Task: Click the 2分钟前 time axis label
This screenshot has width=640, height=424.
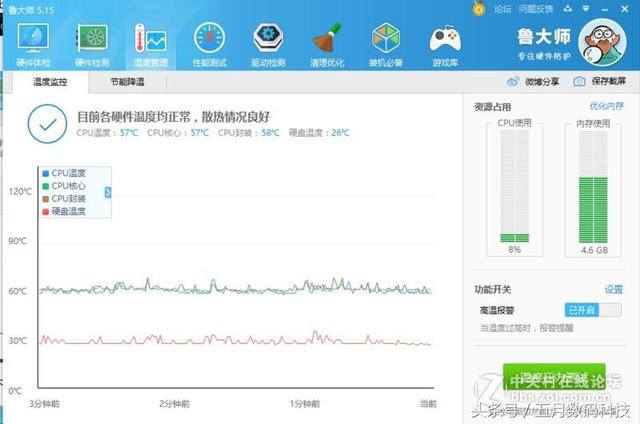Action: pos(174,404)
